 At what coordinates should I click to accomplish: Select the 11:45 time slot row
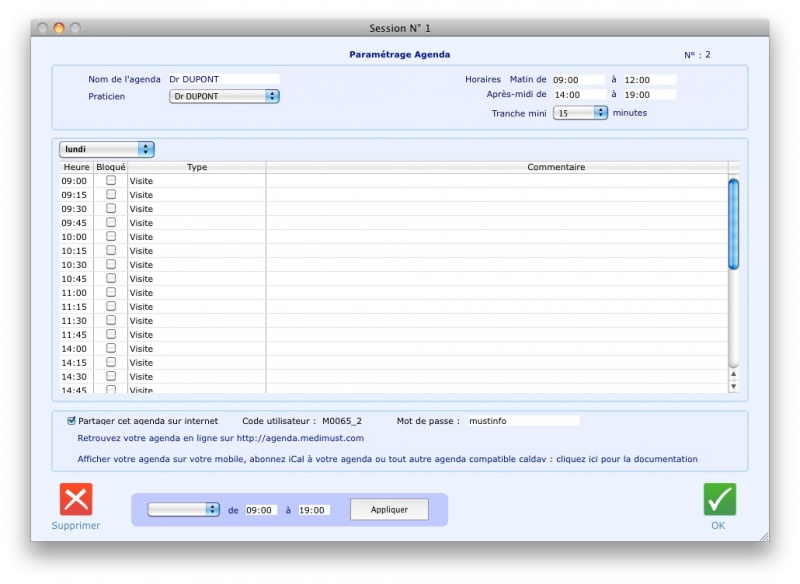click(x=394, y=334)
